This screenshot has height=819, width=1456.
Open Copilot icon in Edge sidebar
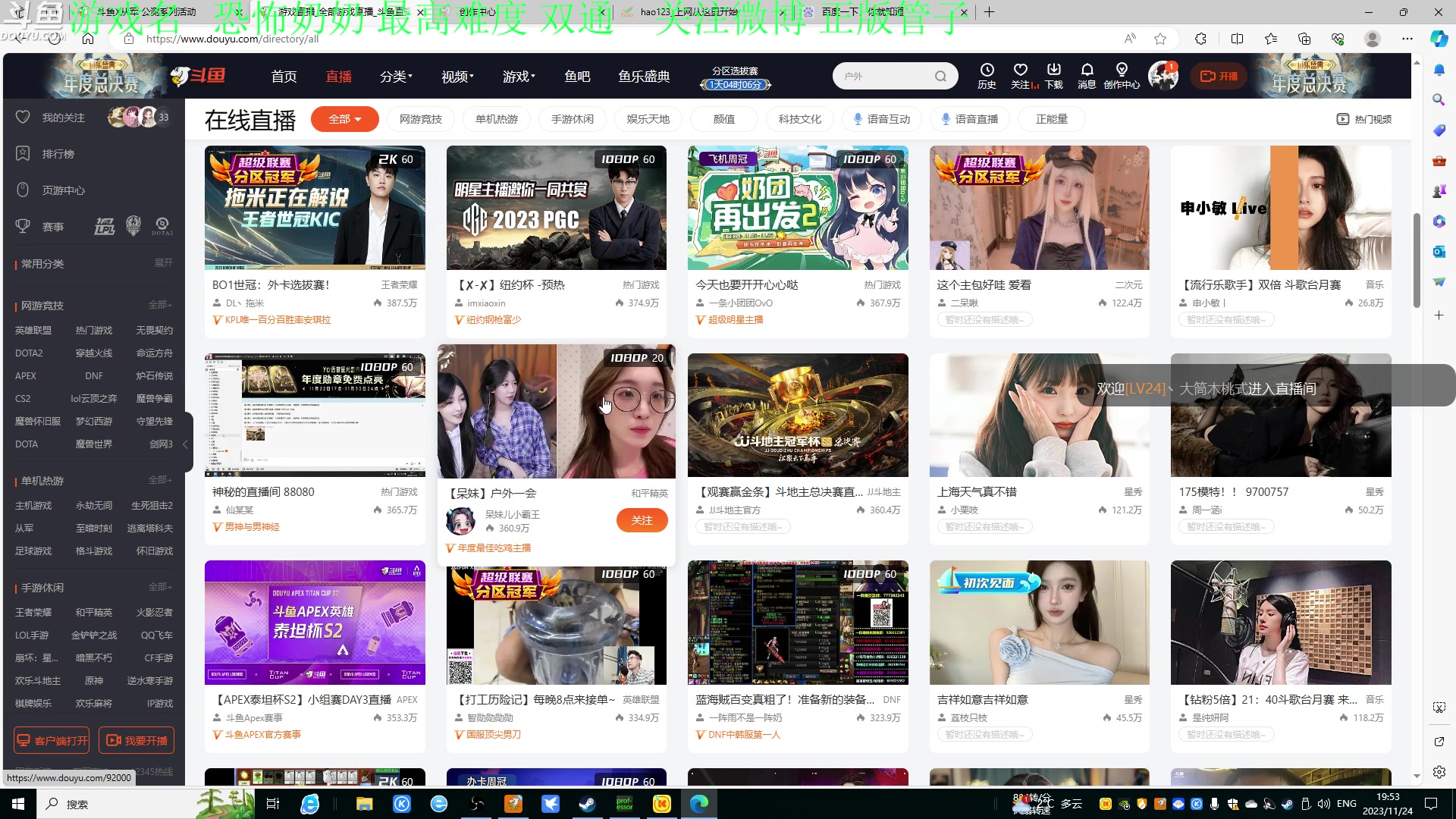(x=1439, y=39)
